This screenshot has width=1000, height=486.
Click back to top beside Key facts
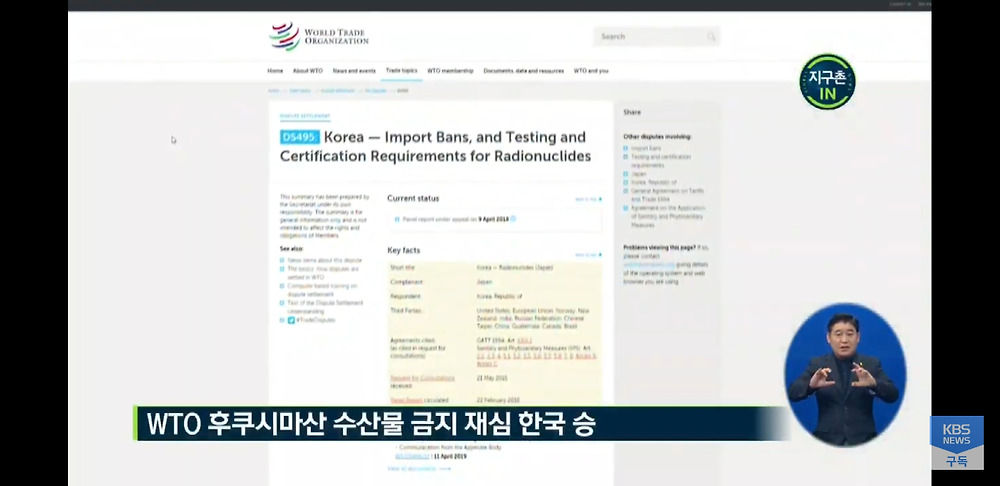[x=588, y=254]
